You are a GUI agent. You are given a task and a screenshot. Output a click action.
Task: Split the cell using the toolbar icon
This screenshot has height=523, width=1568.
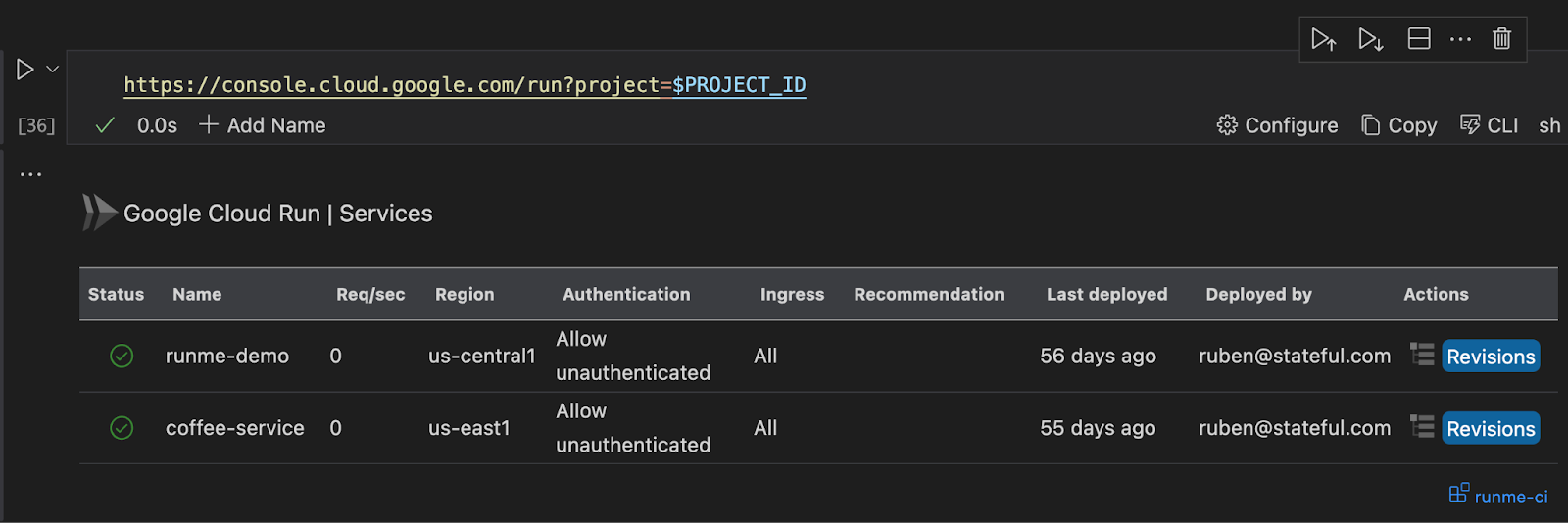pos(1418,39)
